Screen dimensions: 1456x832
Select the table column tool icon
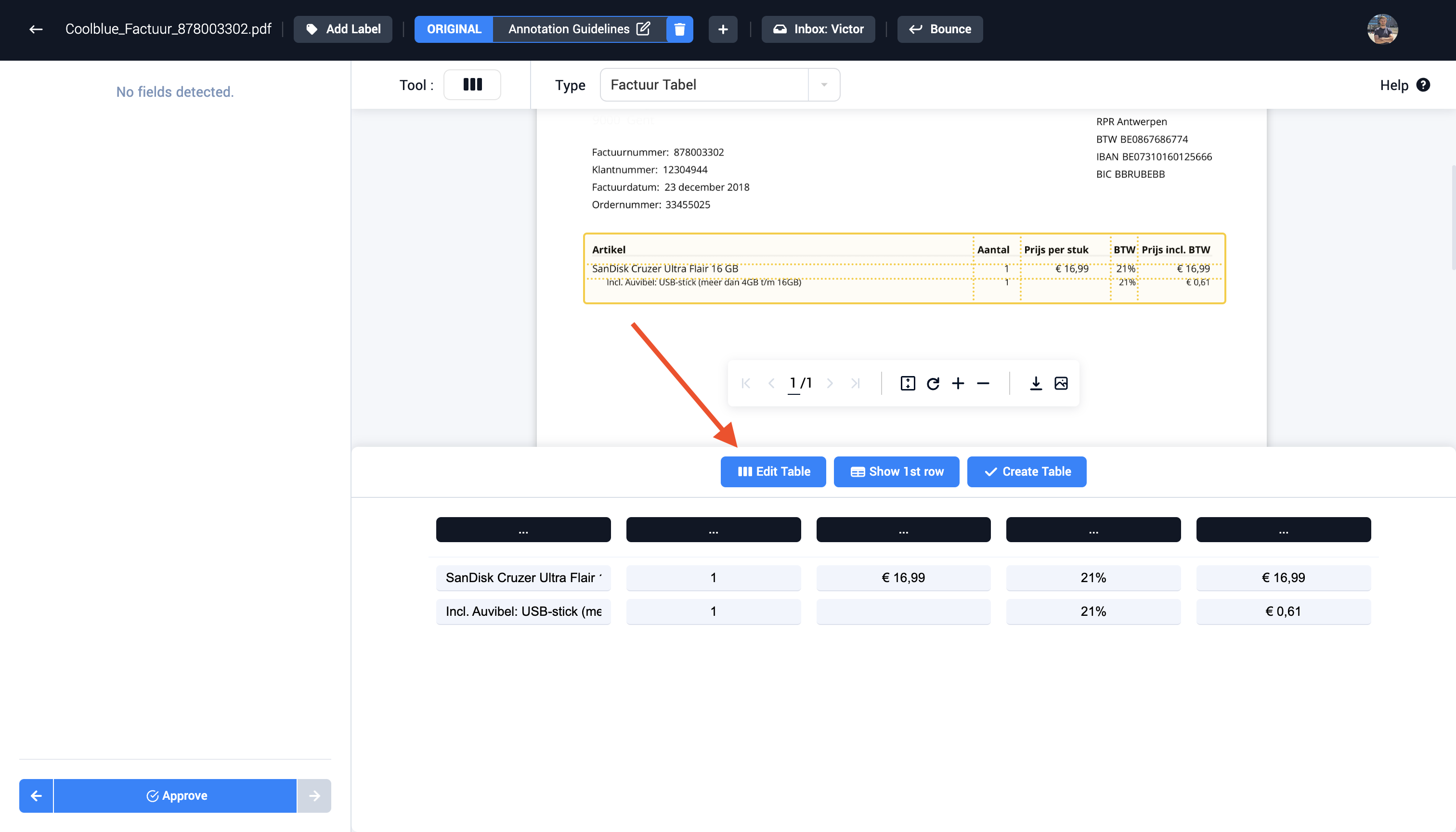[472, 85]
